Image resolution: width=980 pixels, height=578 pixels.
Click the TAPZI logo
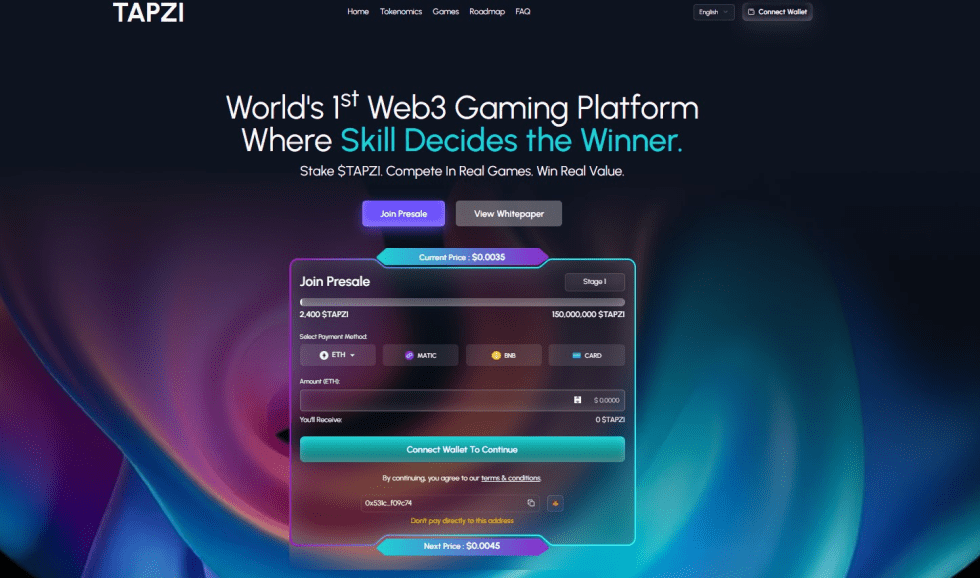(x=148, y=12)
